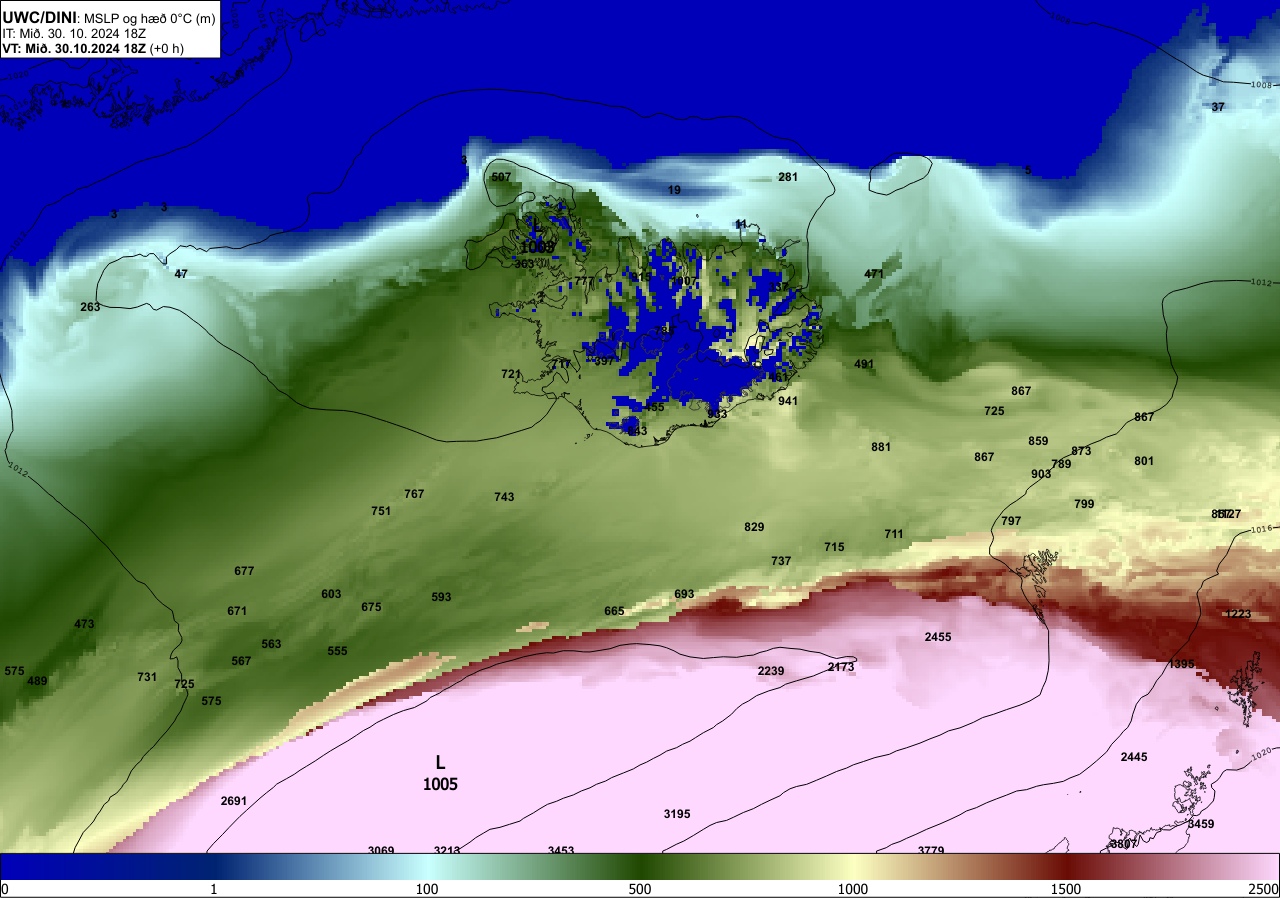Screen dimensions: 1280x898
Task: Click the 677 value
Action: (244, 571)
